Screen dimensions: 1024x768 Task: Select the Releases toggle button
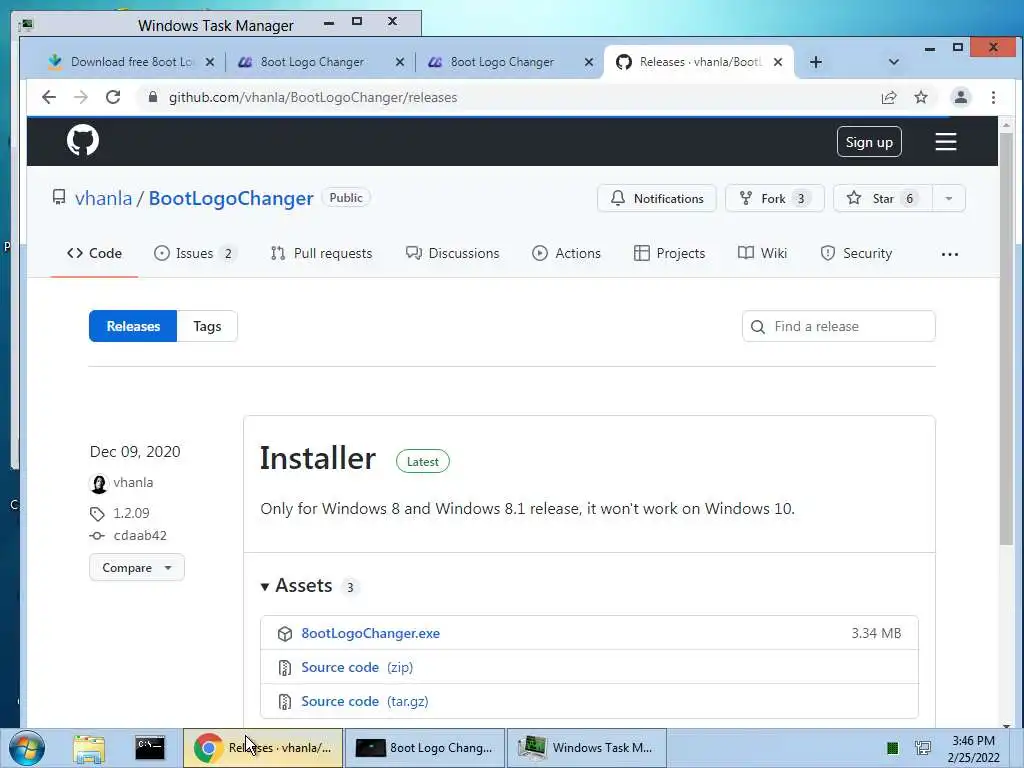click(133, 326)
